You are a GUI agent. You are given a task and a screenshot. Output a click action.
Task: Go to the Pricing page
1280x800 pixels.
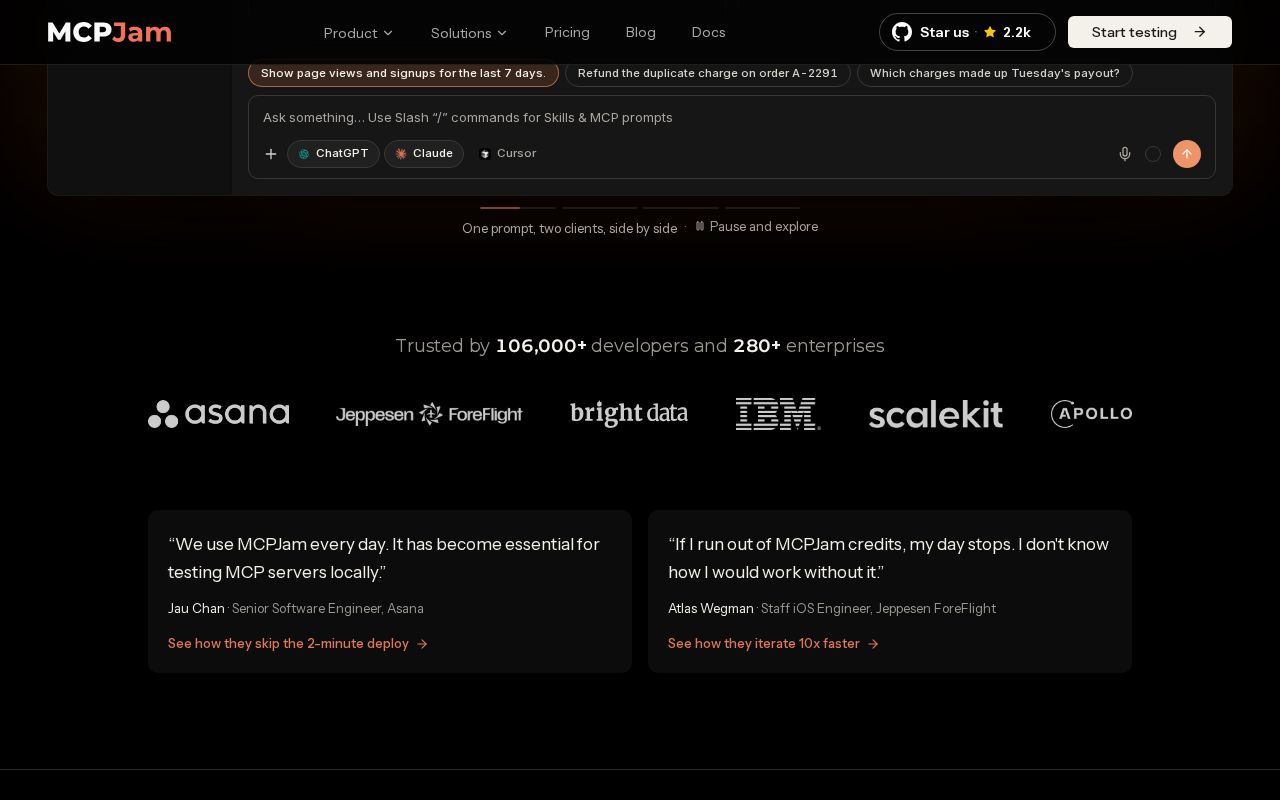567,32
